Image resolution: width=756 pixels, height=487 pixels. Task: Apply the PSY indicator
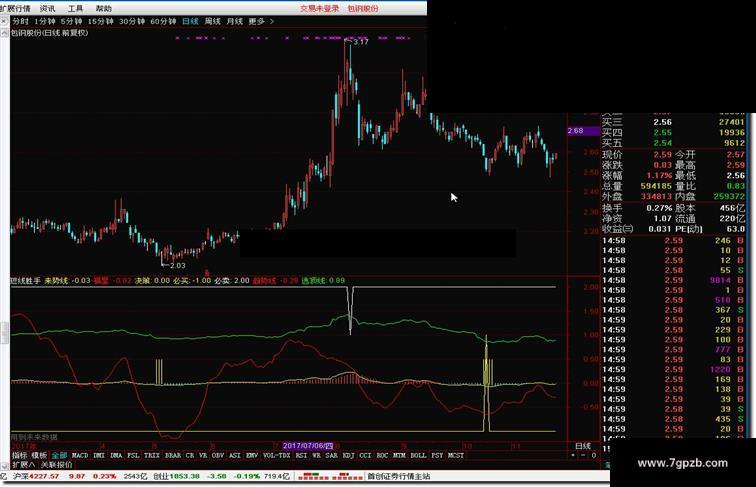(x=437, y=455)
